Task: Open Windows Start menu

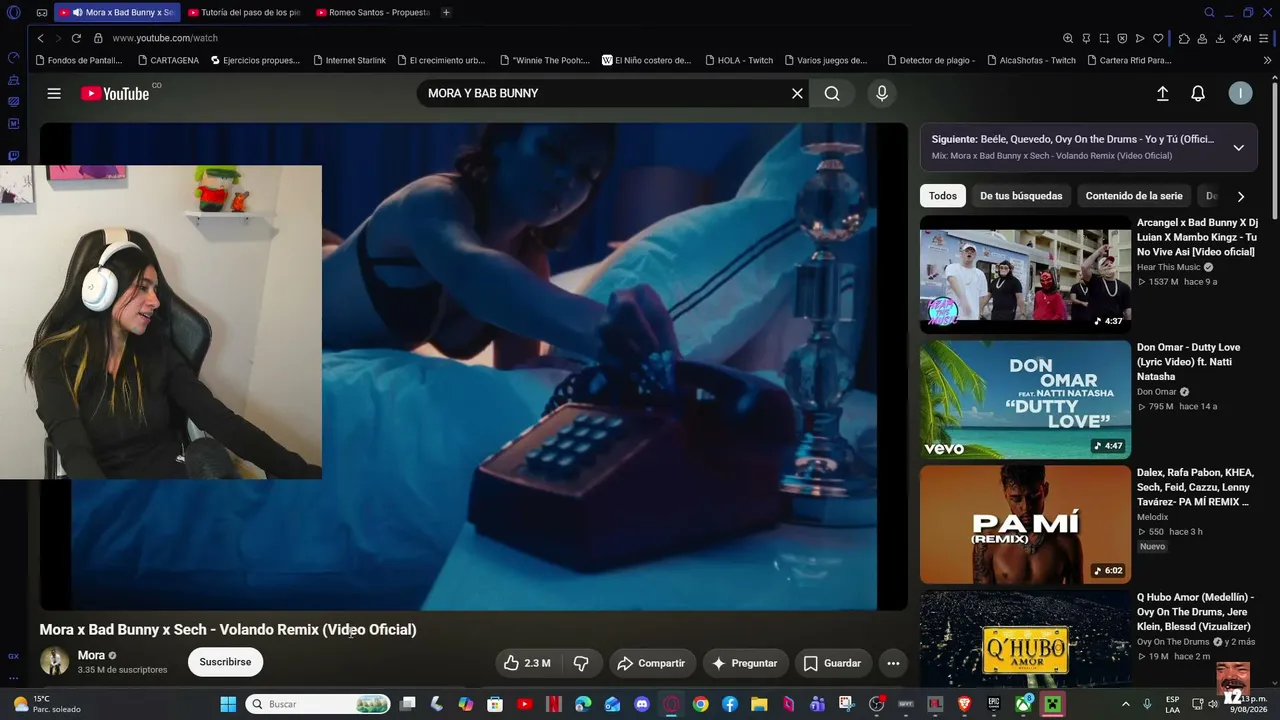Action: 228,704
